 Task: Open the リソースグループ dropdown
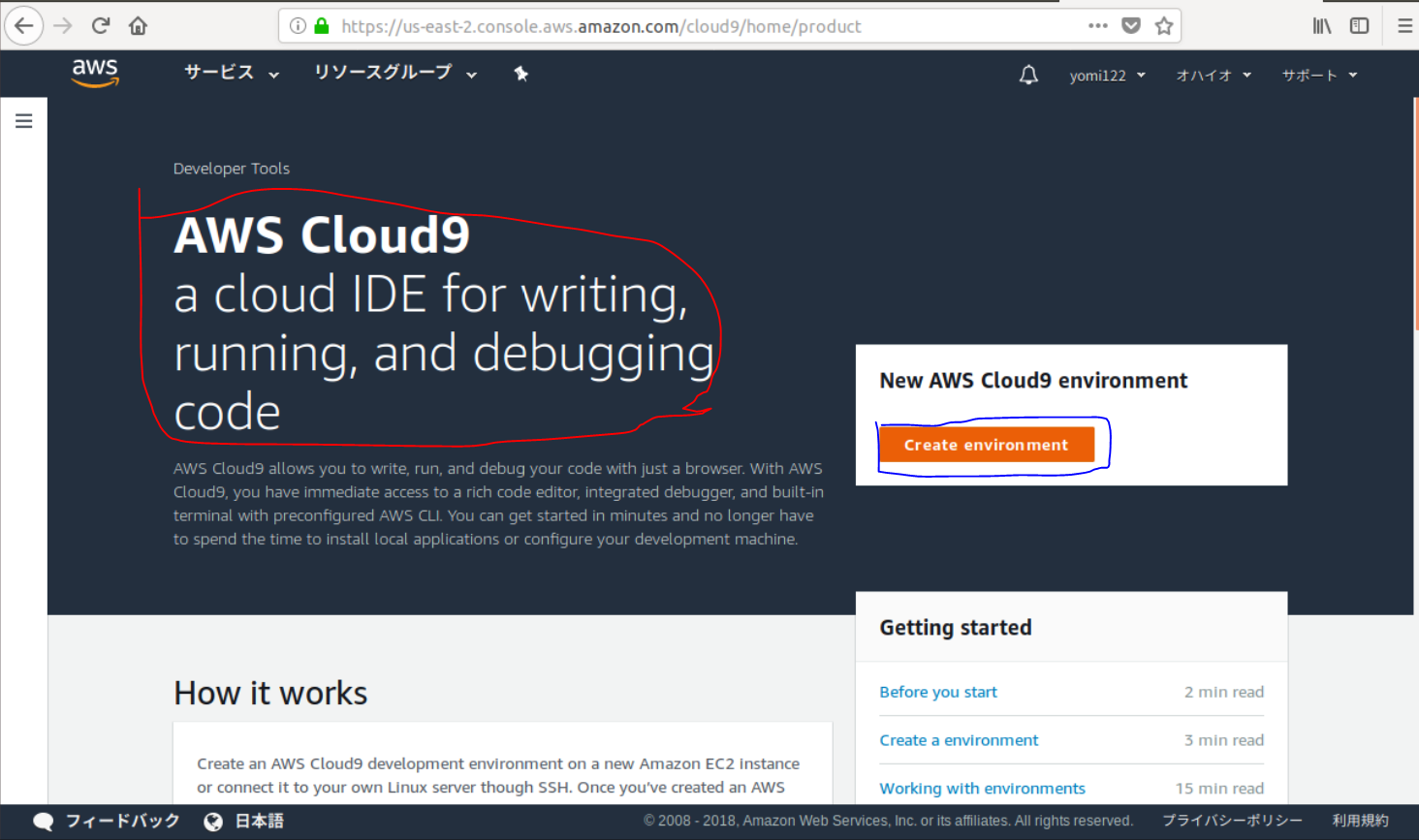tap(395, 73)
